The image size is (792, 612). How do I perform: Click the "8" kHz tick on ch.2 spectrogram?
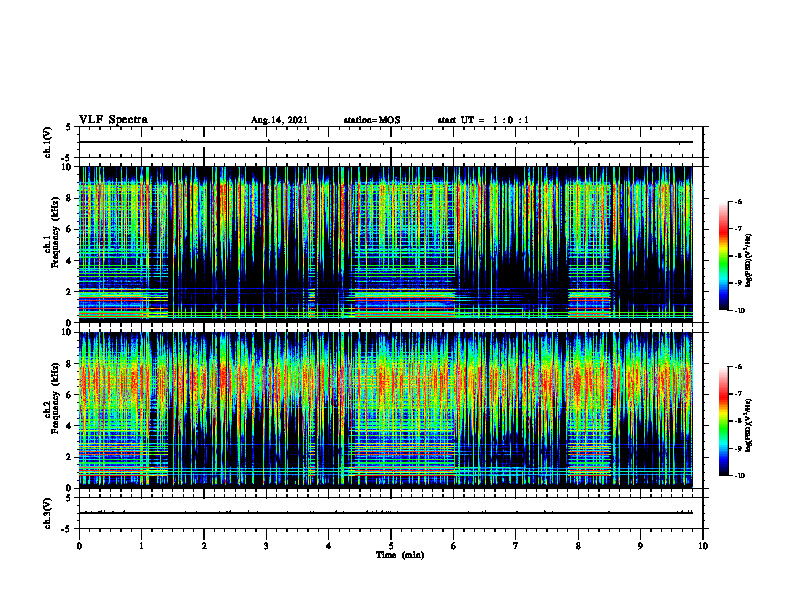click(x=70, y=364)
